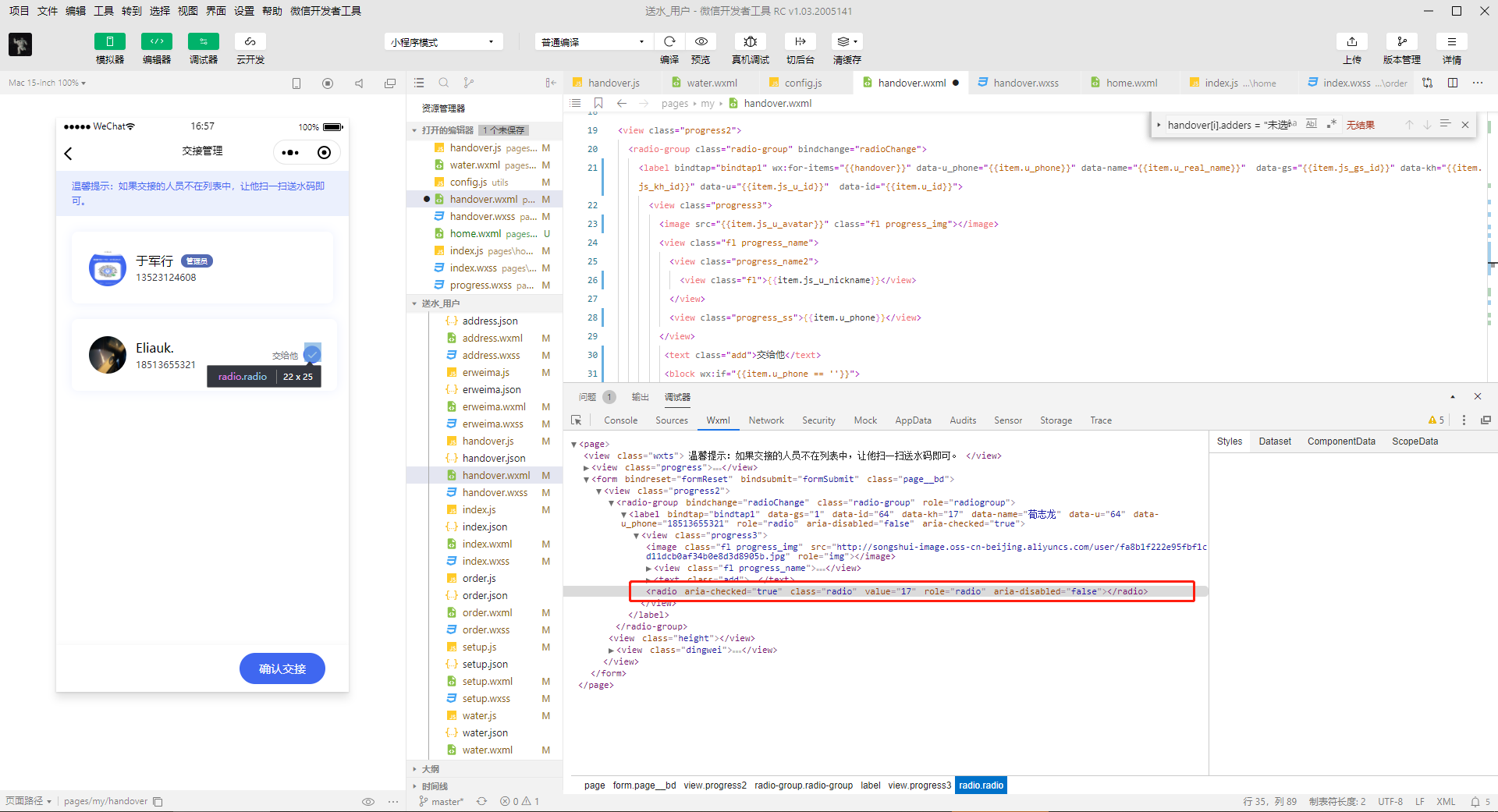Click the editor bookmark icon

coord(598,103)
